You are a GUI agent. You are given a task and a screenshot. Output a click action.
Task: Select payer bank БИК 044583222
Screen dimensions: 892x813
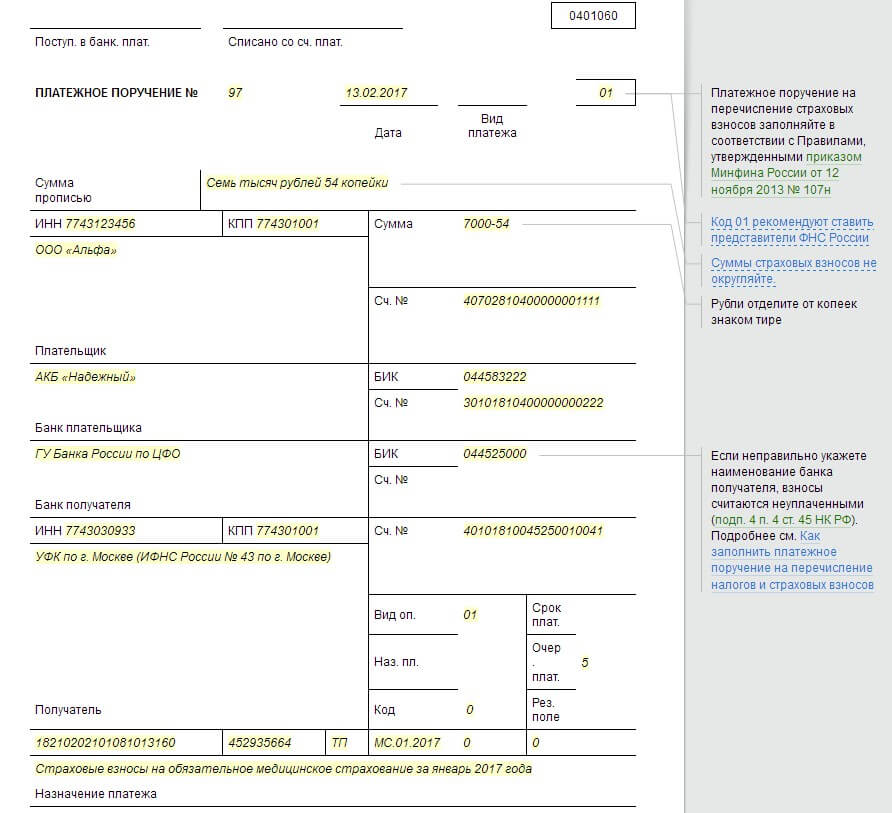point(494,377)
